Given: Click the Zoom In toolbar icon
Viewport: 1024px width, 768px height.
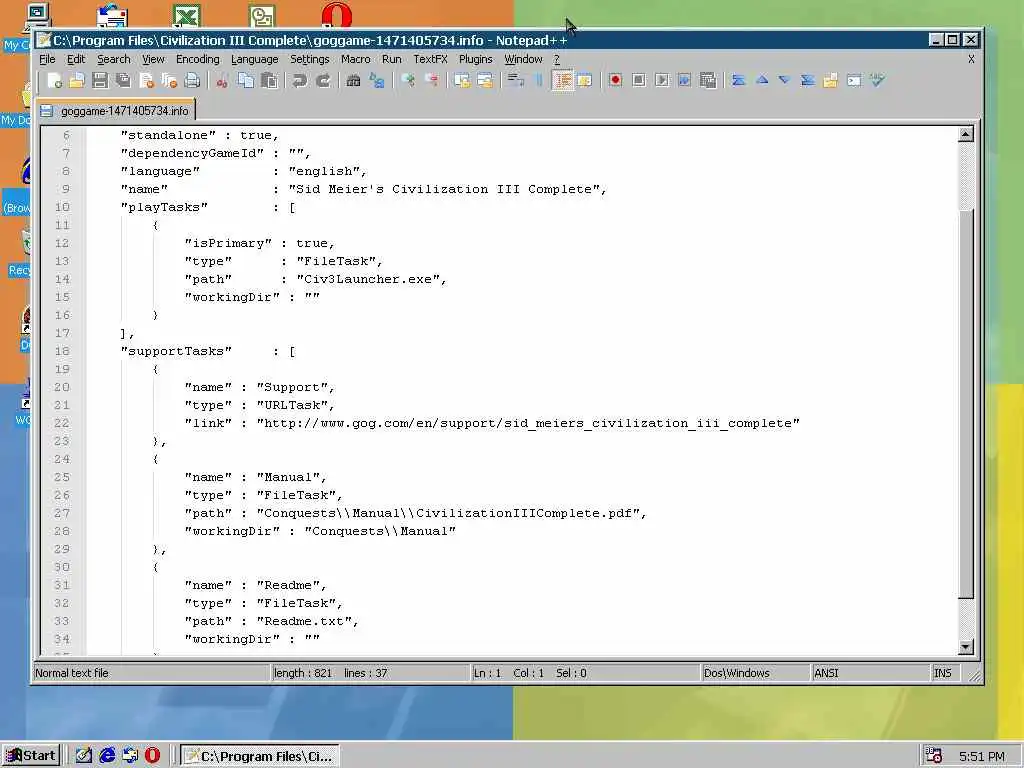Looking at the screenshot, I should click(408, 80).
